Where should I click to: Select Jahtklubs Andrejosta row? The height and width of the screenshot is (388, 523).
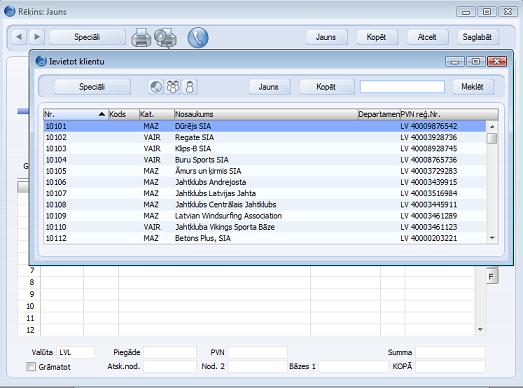(x=265, y=182)
